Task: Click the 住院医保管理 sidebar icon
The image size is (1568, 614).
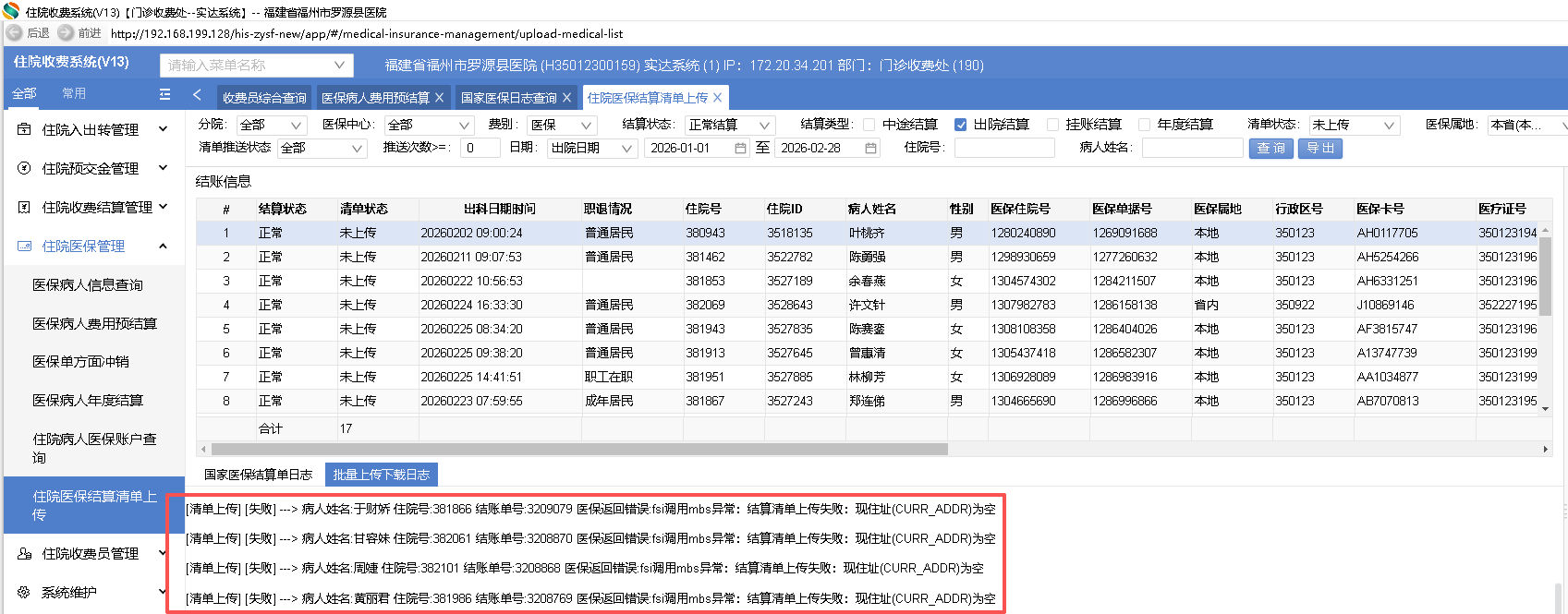Action: click(x=24, y=246)
